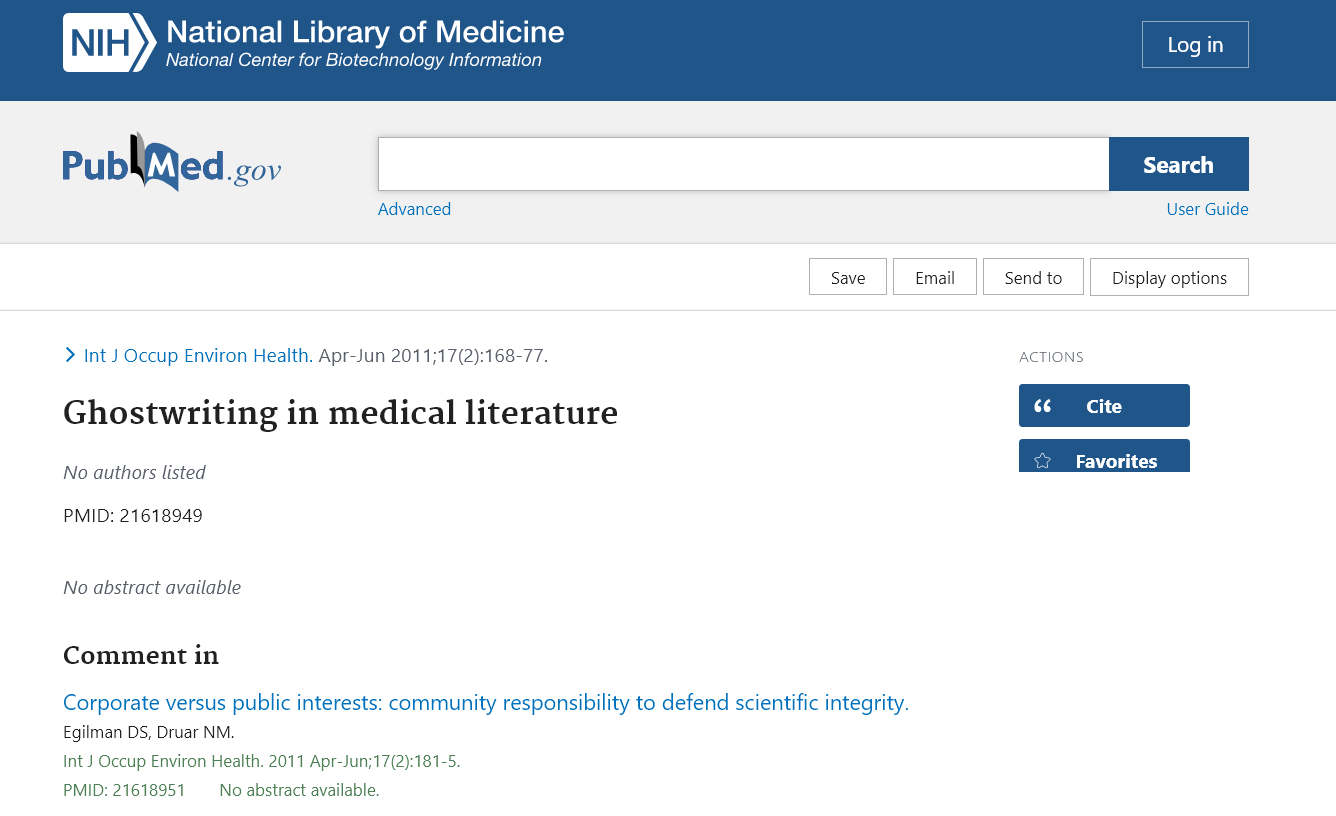Open the Display options dropdown
Image resolution: width=1336 pixels, height=816 pixels.
tap(1169, 278)
